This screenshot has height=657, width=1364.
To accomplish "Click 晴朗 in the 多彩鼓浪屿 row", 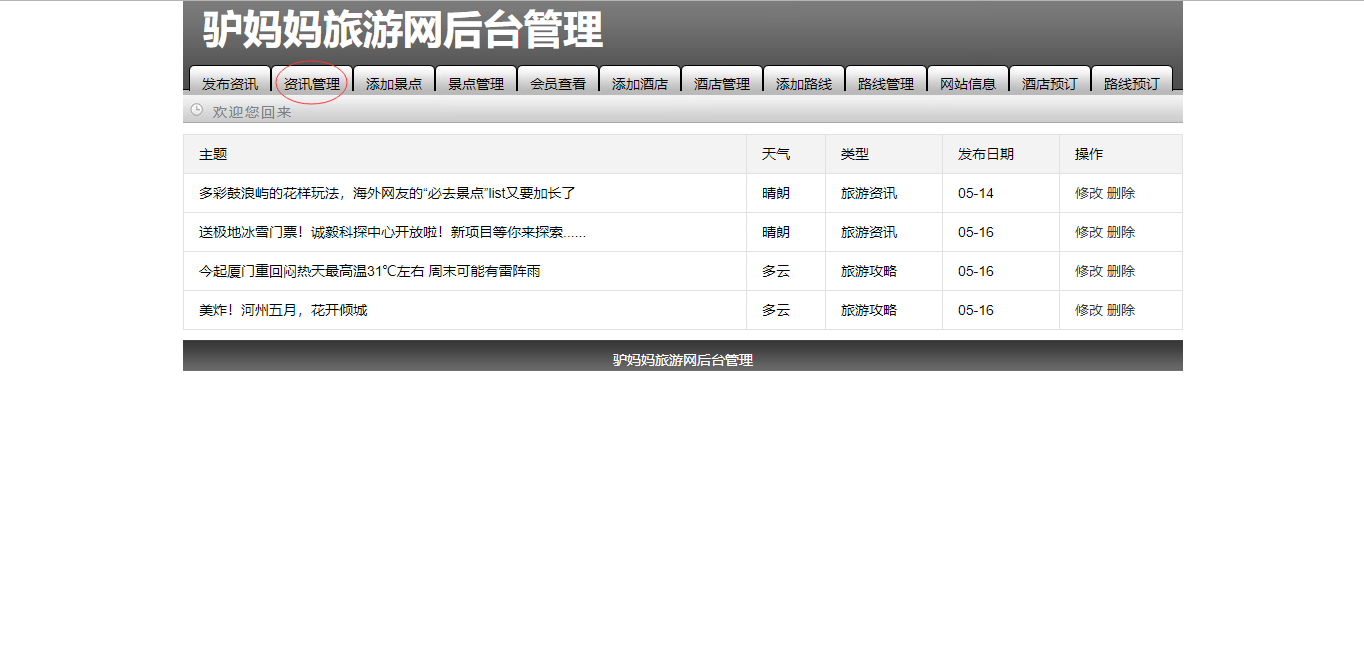I will [x=776, y=193].
